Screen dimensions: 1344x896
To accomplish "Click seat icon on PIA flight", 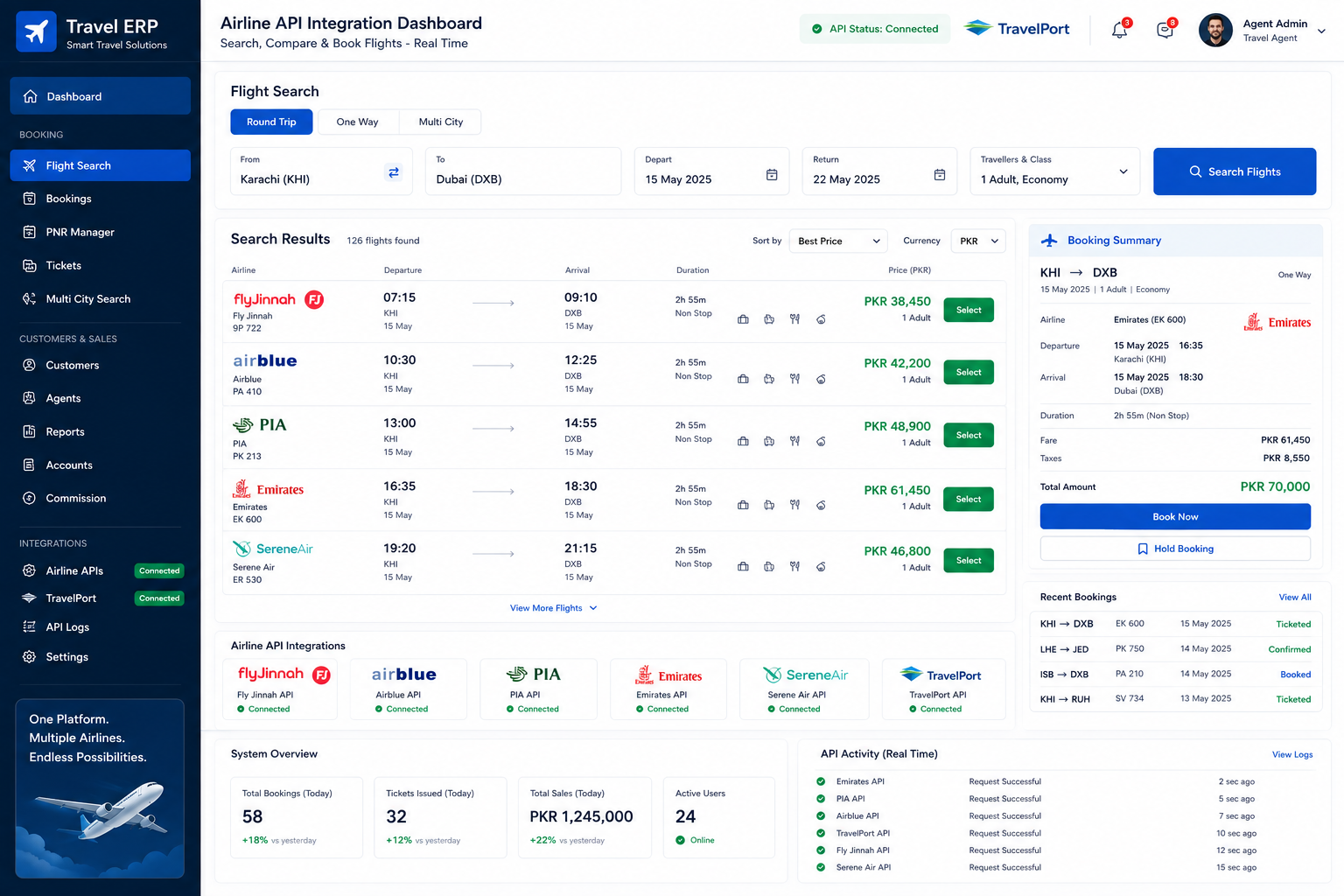I will 769,442.
